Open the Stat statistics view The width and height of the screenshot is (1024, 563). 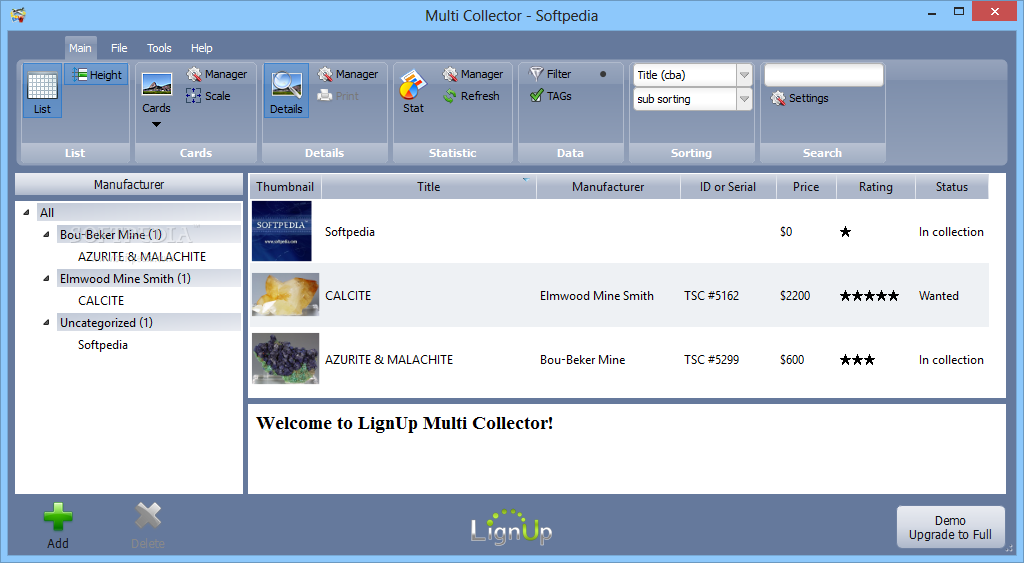click(413, 92)
